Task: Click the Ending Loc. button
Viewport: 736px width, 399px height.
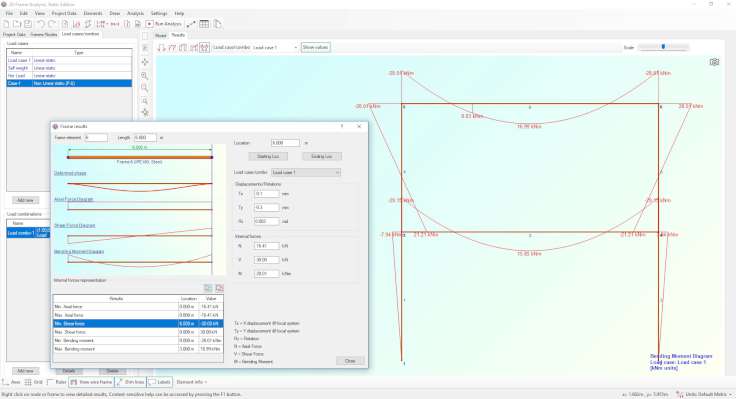Action: coord(322,156)
